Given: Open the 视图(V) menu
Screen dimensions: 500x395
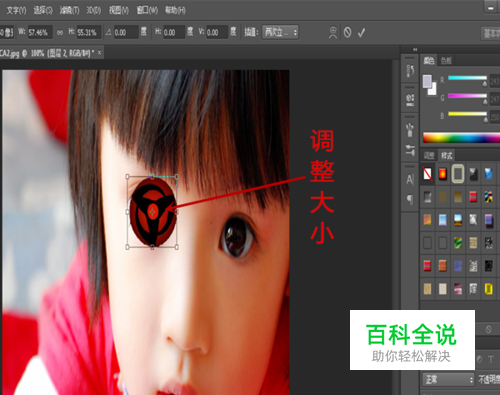Looking at the screenshot, I should pos(119,10).
